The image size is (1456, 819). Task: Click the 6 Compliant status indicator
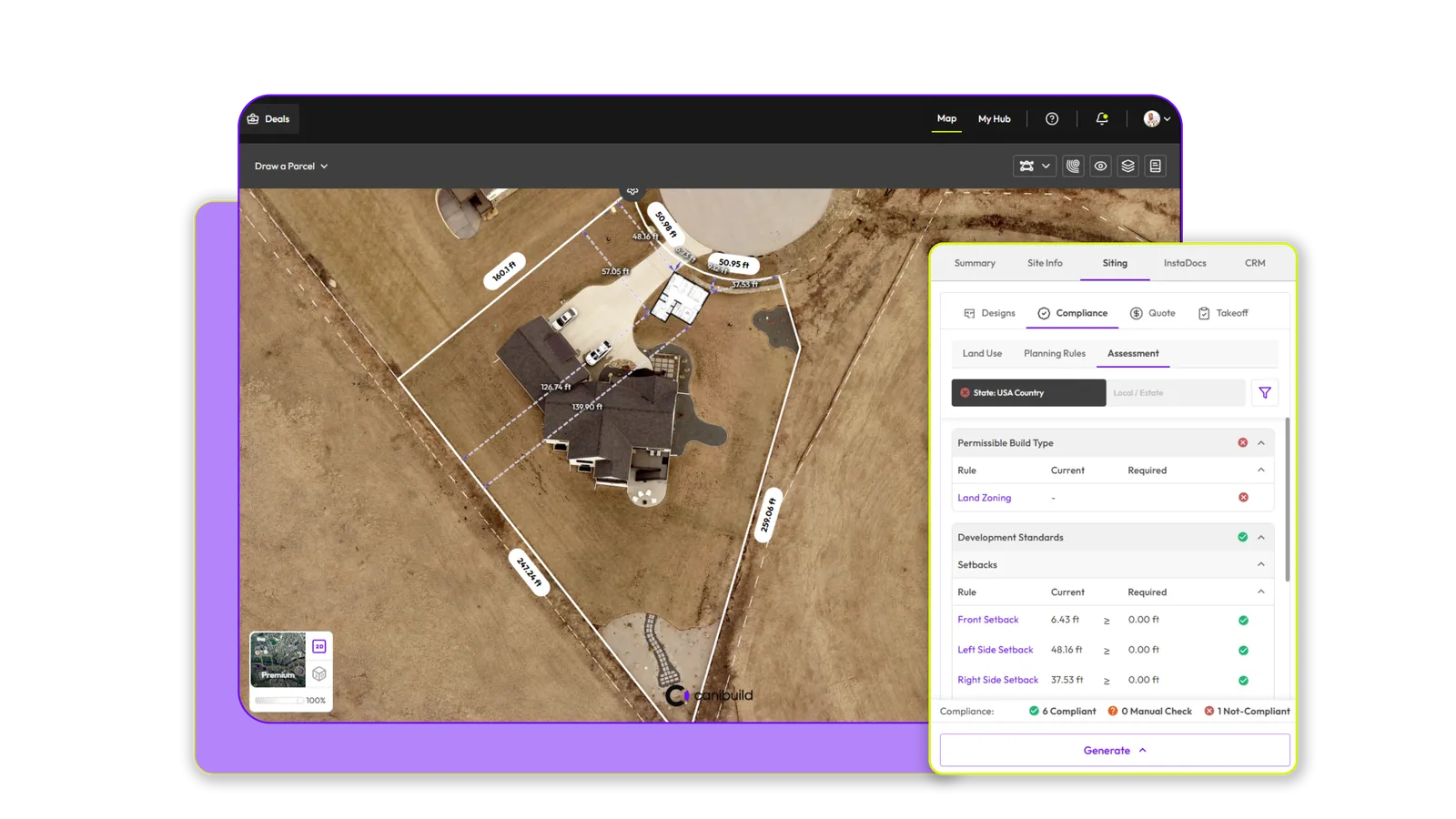pyautogui.click(x=1062, y=712)
